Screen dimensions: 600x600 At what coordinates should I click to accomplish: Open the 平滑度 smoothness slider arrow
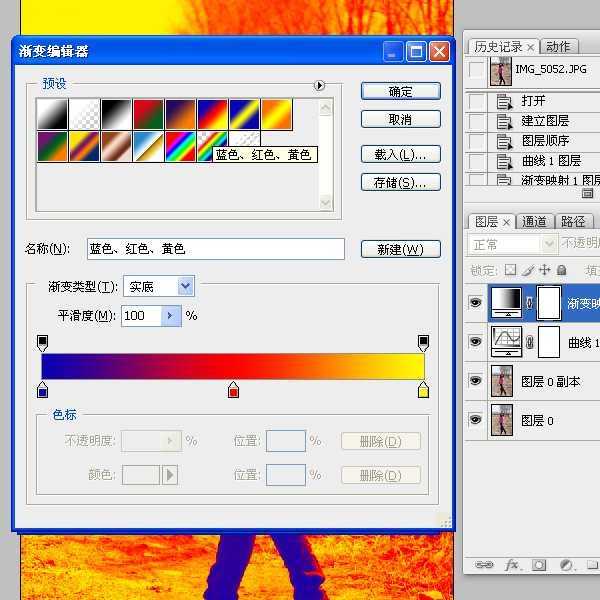[x=170, y=316]
